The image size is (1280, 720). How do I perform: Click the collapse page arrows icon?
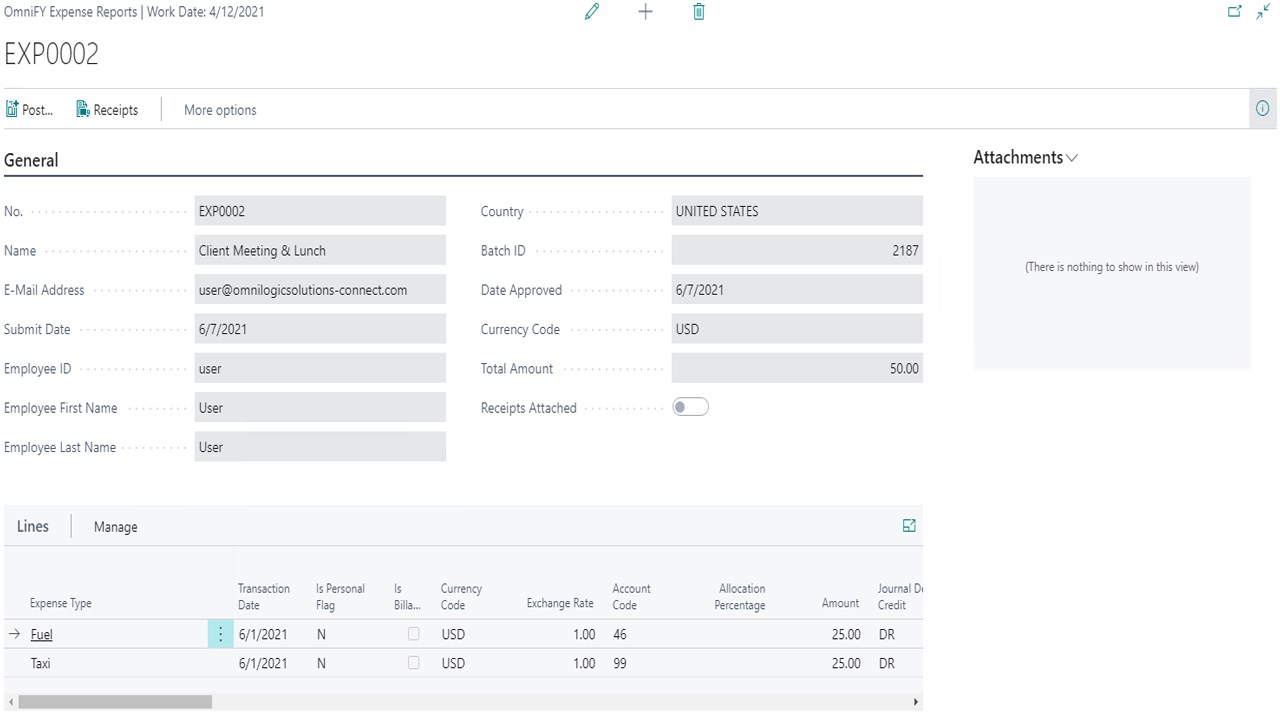pyautogui.click(x=1263, y=12)
